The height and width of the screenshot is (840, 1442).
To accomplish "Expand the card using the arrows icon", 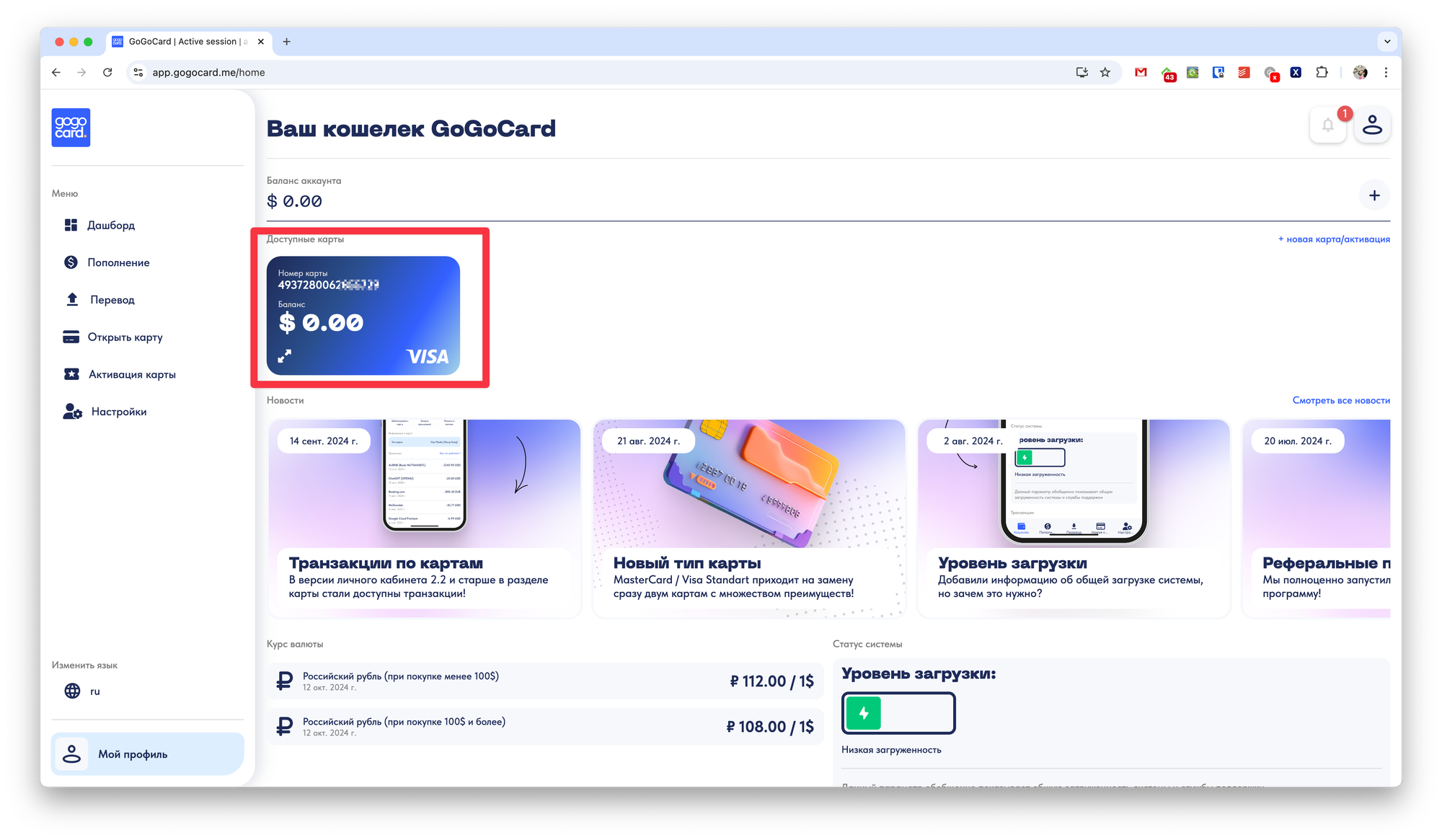I will click(x=285, y=355).
